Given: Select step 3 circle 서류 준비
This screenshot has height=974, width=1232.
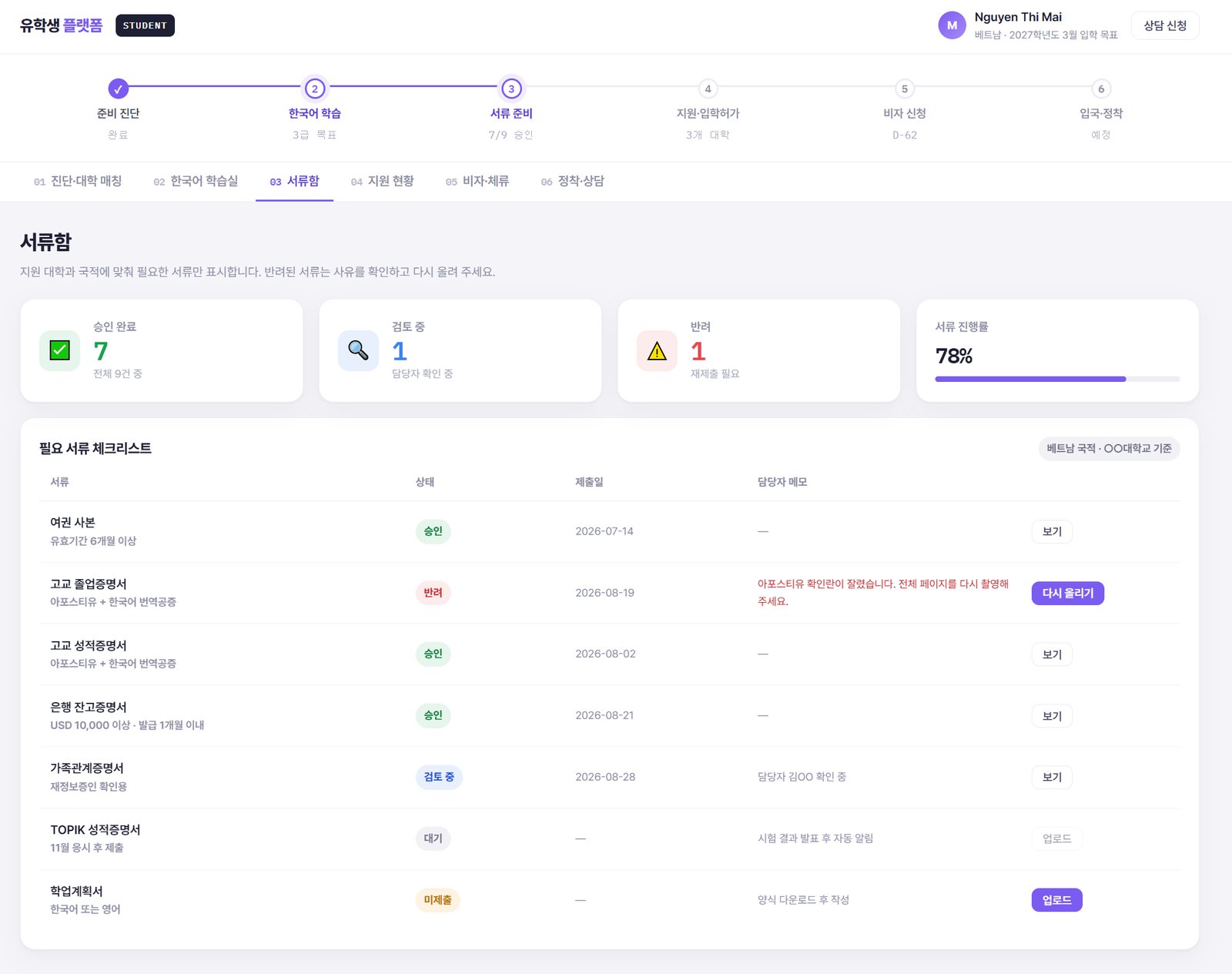Looking at the screenshot, I should pos(511,89).
